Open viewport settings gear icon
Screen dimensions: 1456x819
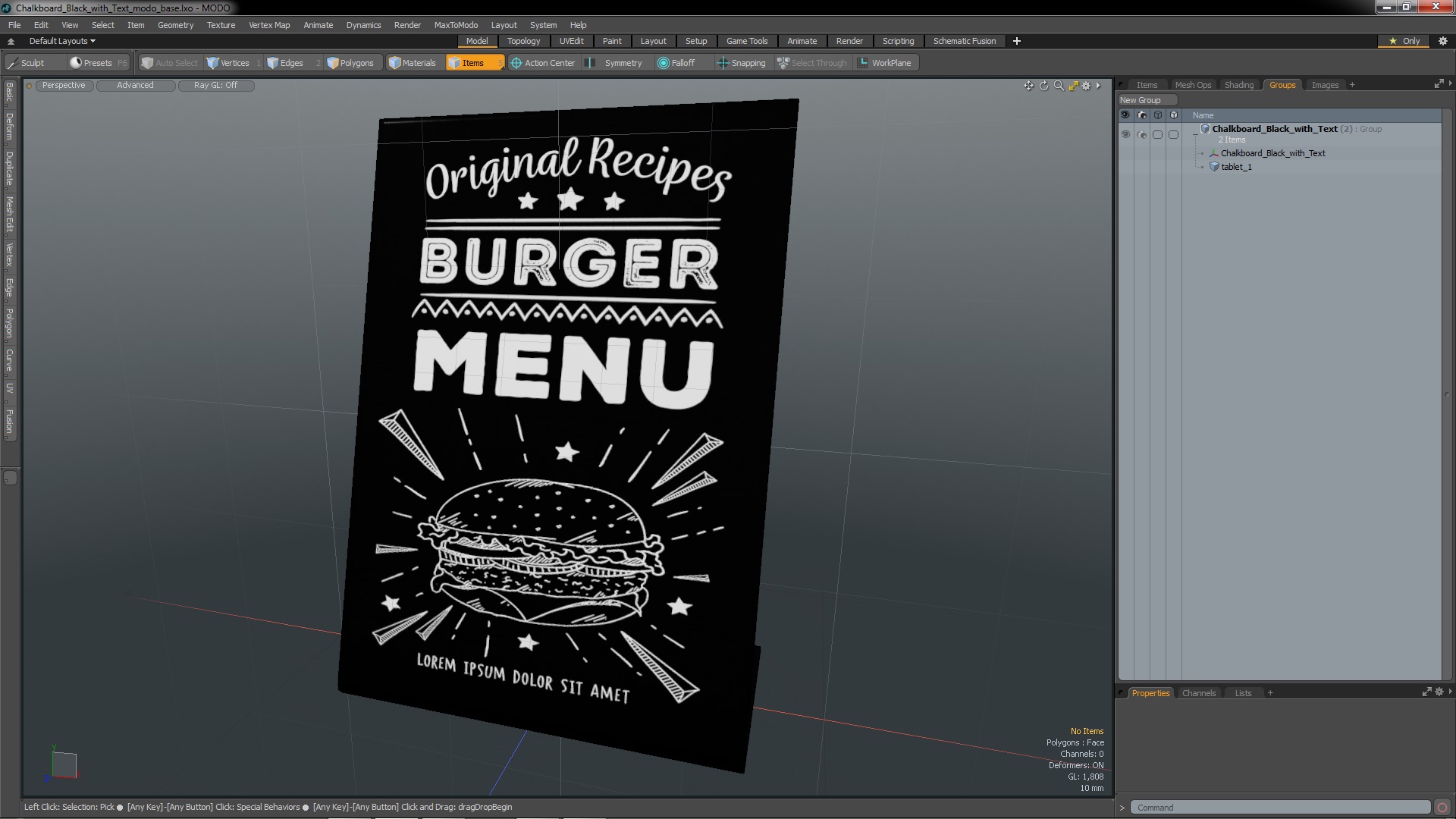click(1086, 86)
